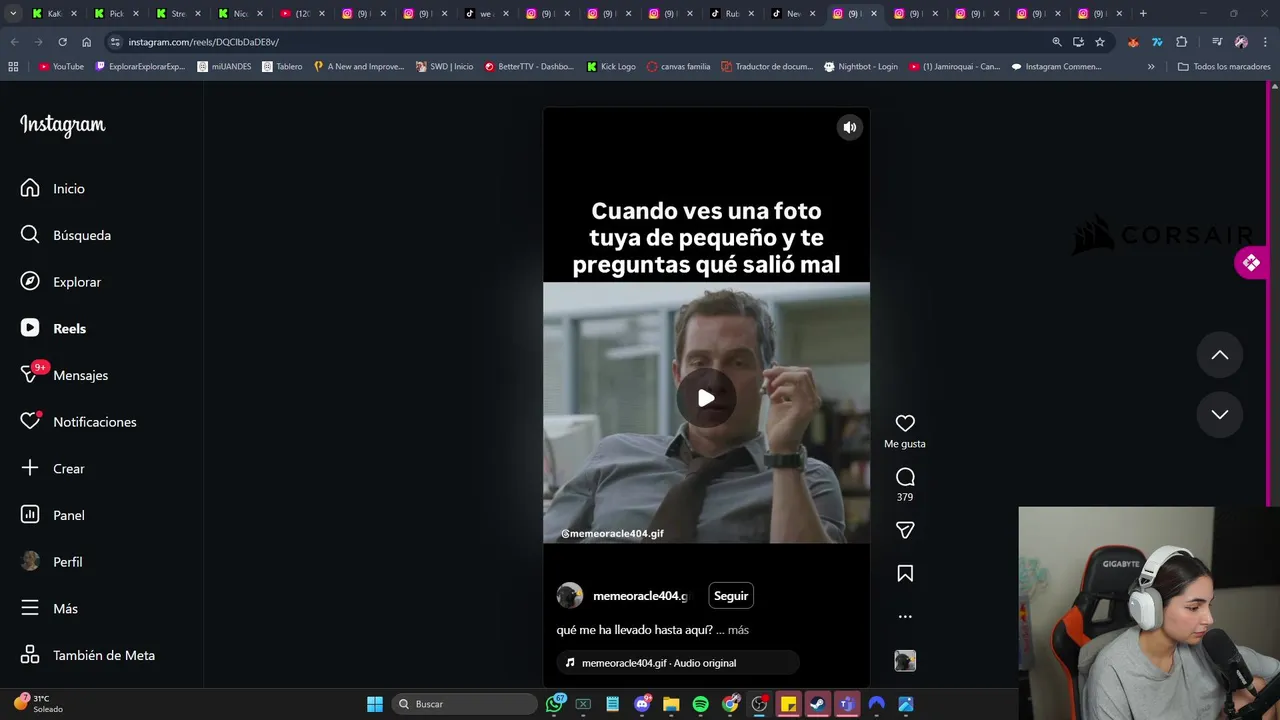Image resolution: width=1280 pixels, height=720 pixels.
Task: Open the Explorar compass in the sidebar
Action: [x=61, y=282]
